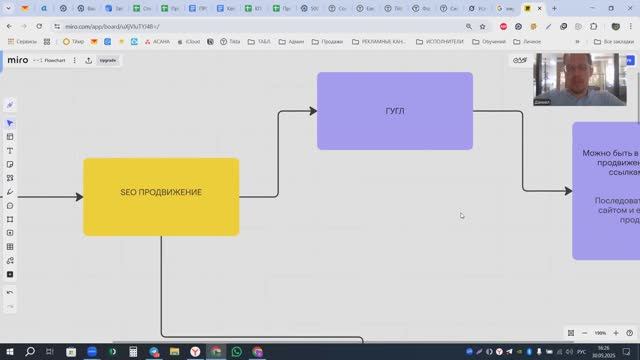Open the Обучение bookmarks folder
This screenshot has width=640, height=360.
pos(489,42)
